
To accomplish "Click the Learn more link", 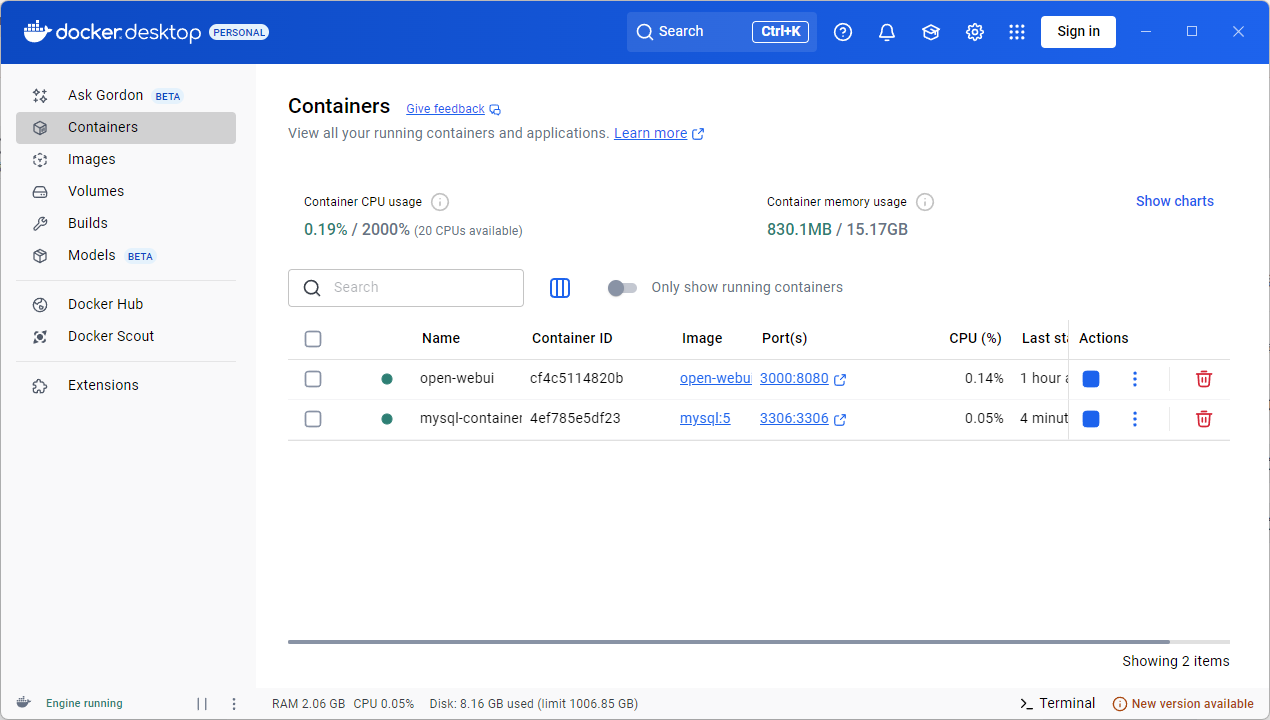I will coord(651,134).
